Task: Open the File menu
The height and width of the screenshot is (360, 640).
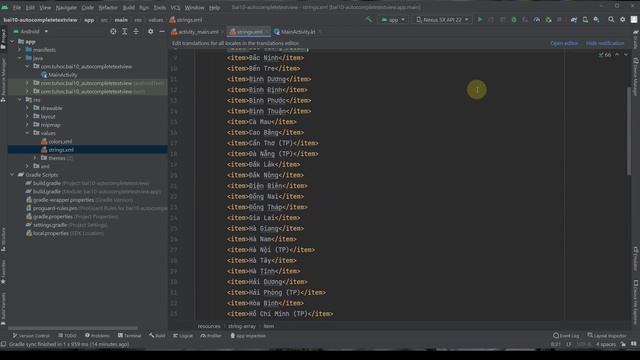Action: (17, 7)
